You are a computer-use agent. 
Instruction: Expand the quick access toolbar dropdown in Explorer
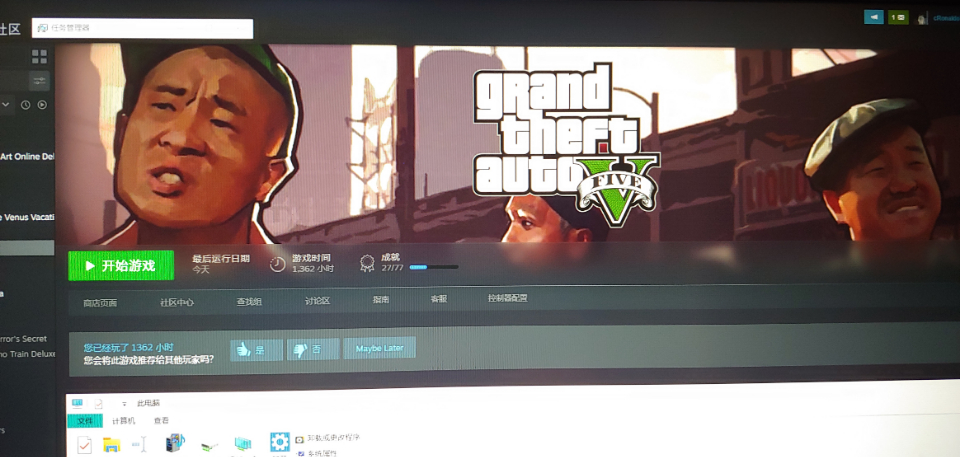[x=124, y=404]
